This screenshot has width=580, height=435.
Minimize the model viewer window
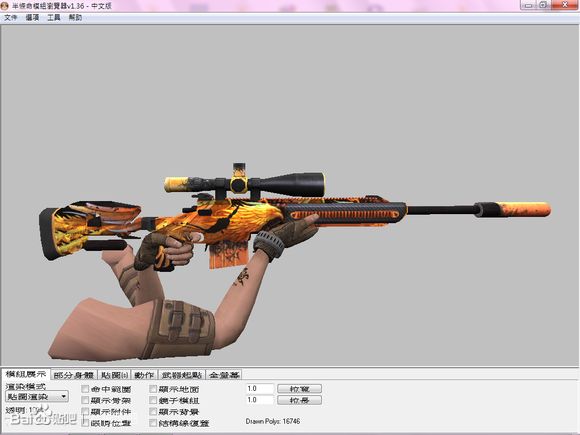point(529,5)
